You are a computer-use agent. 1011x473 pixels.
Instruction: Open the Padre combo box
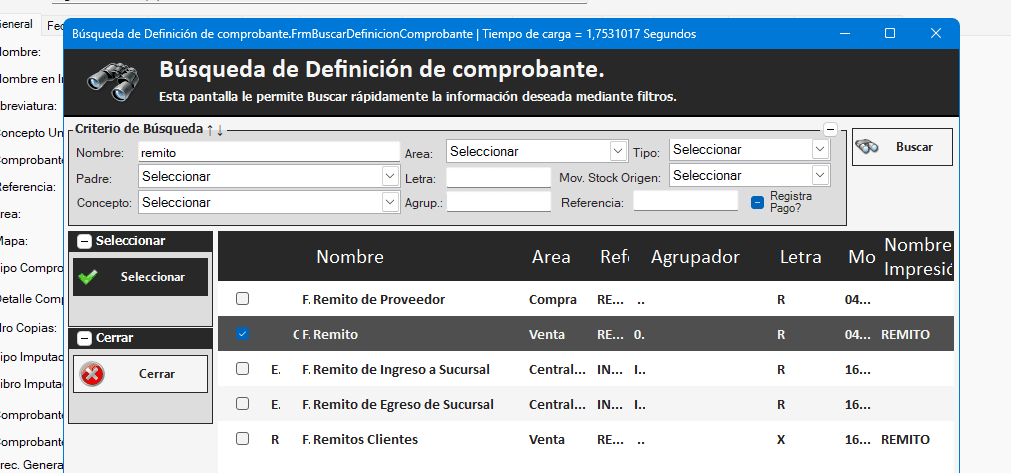coord(389,176)
